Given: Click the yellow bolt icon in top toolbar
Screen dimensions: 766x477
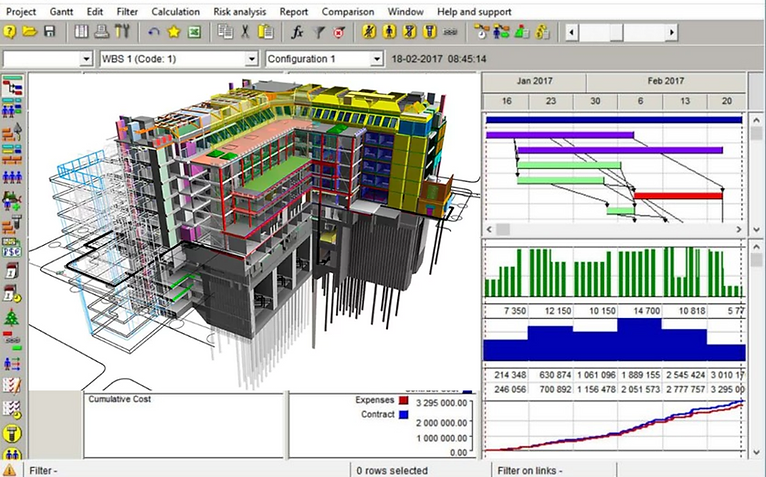Looking at the screenshot, I should point(430,32).
